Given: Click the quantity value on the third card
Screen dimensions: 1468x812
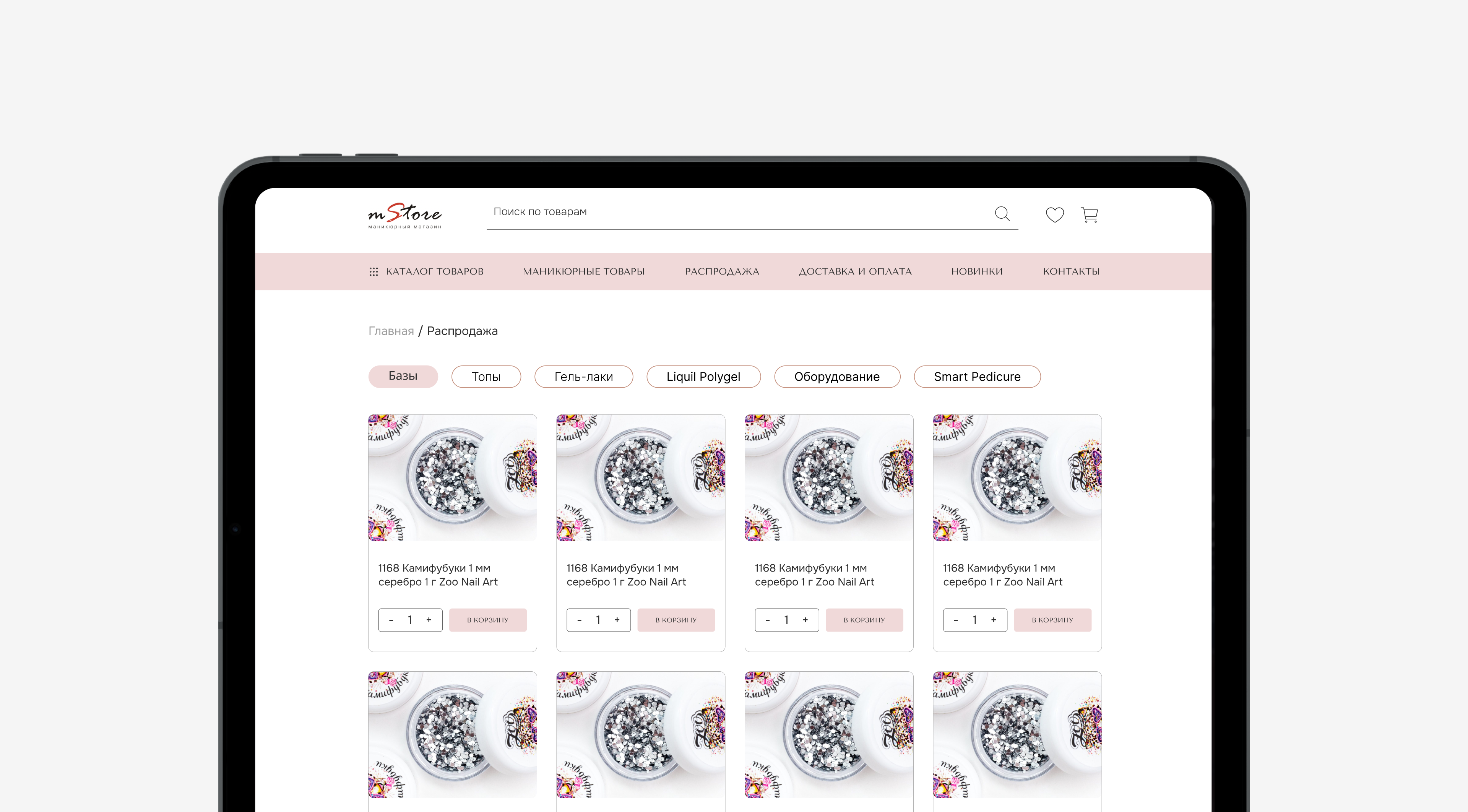Looking at the screenshot, I should [x=786, y=620].
